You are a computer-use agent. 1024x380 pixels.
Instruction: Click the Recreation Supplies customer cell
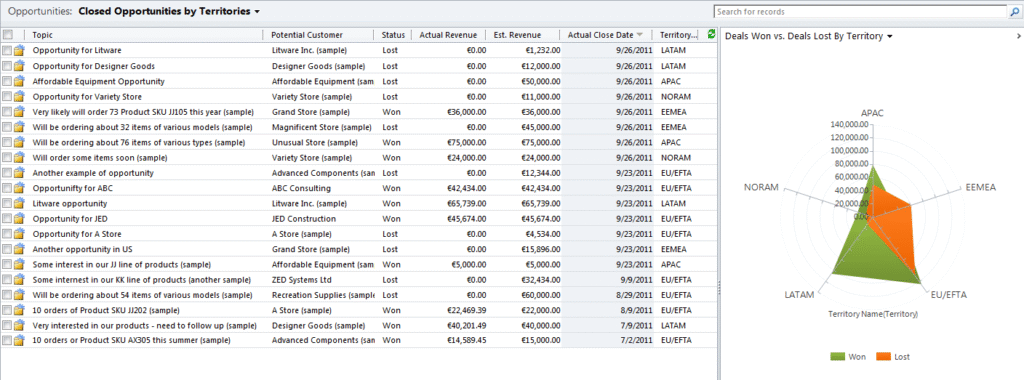pos(323,295)
